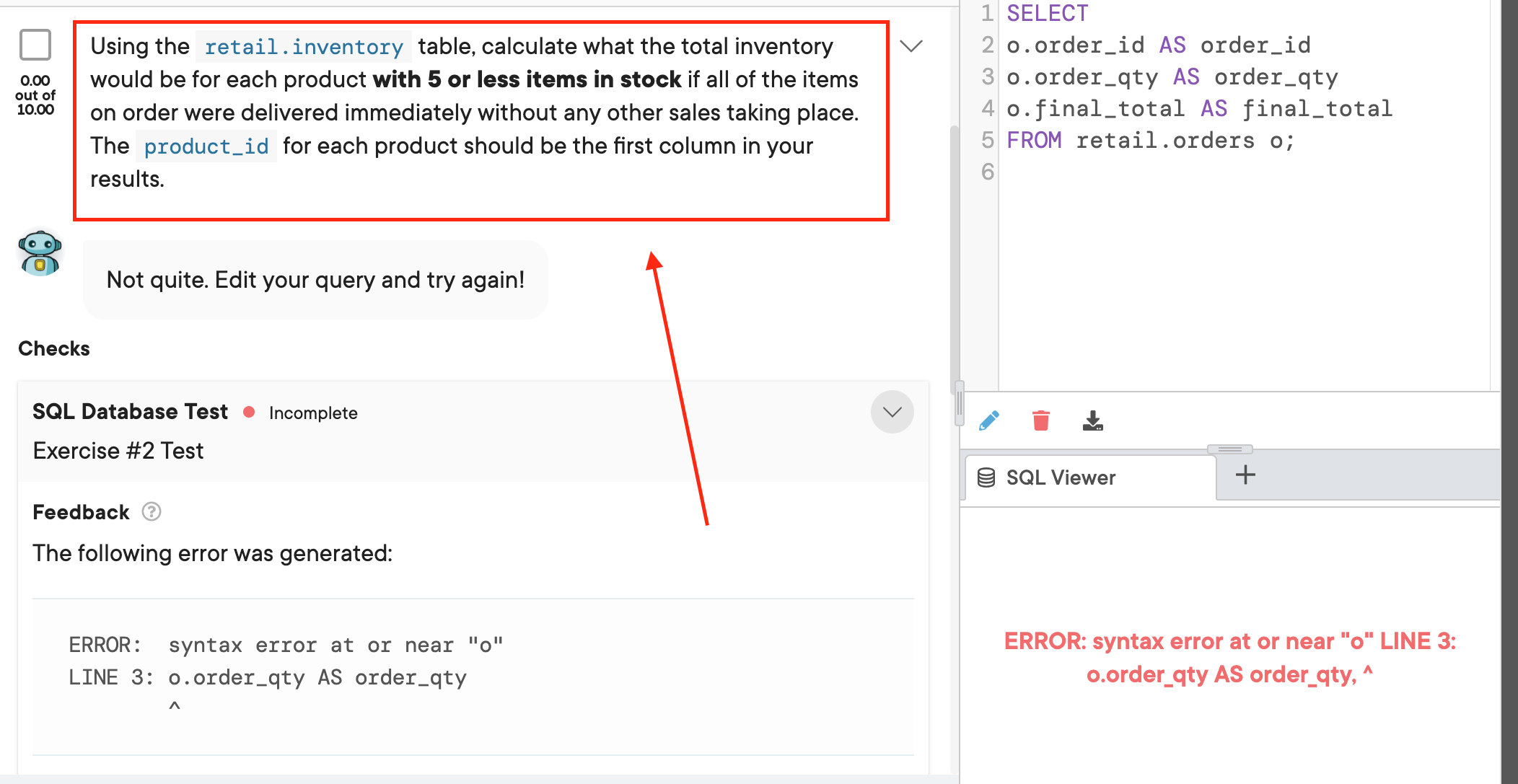This screenshot has width=1518, height=784.
Task: Open a new tab with the plus icon
Action: point(1245,475)
